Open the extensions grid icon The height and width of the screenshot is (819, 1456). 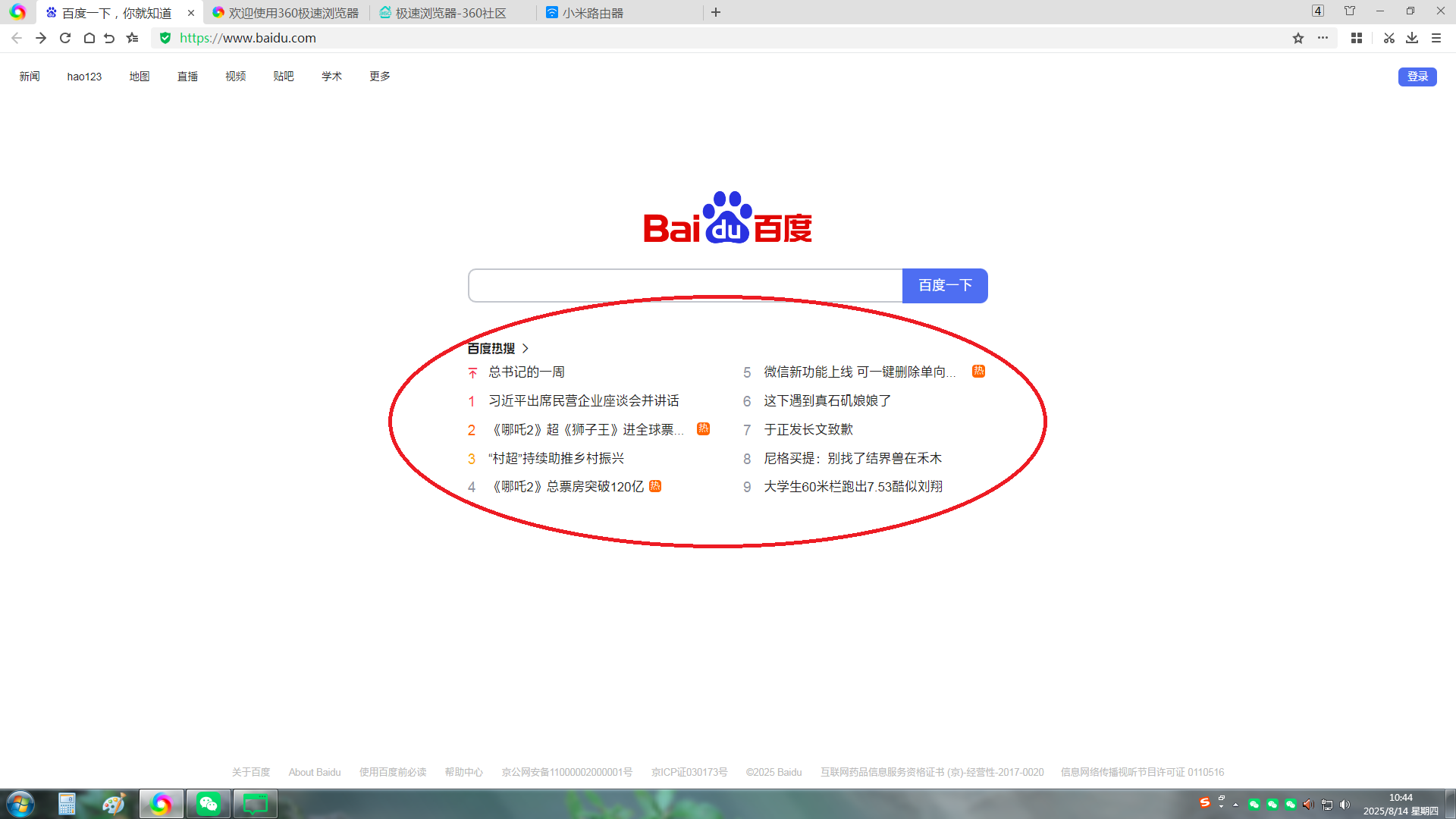(1357, 38)
